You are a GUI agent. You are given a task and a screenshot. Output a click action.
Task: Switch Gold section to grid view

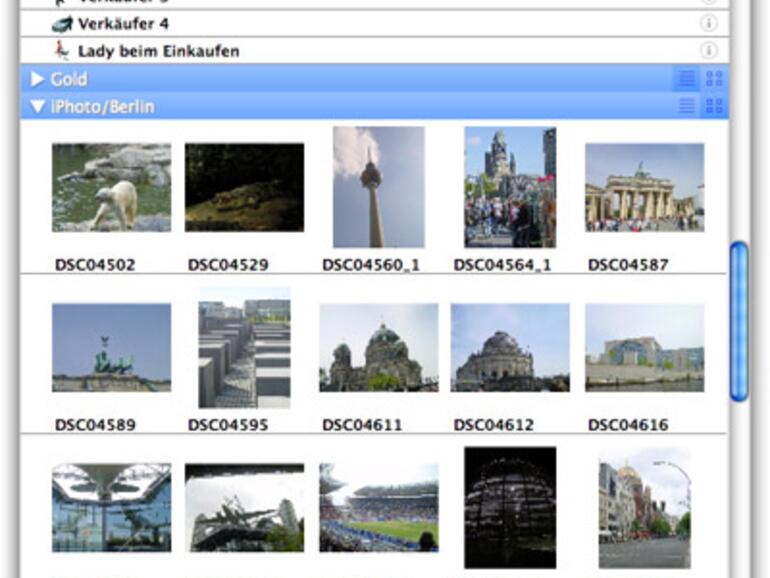[714, 79]
